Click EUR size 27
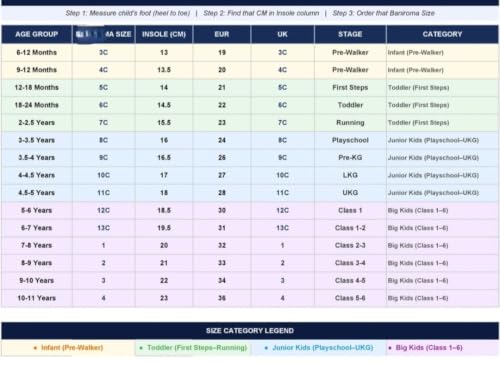Image resolution: width=500 pixels, height=365 pixels. (x=222, y=175)
